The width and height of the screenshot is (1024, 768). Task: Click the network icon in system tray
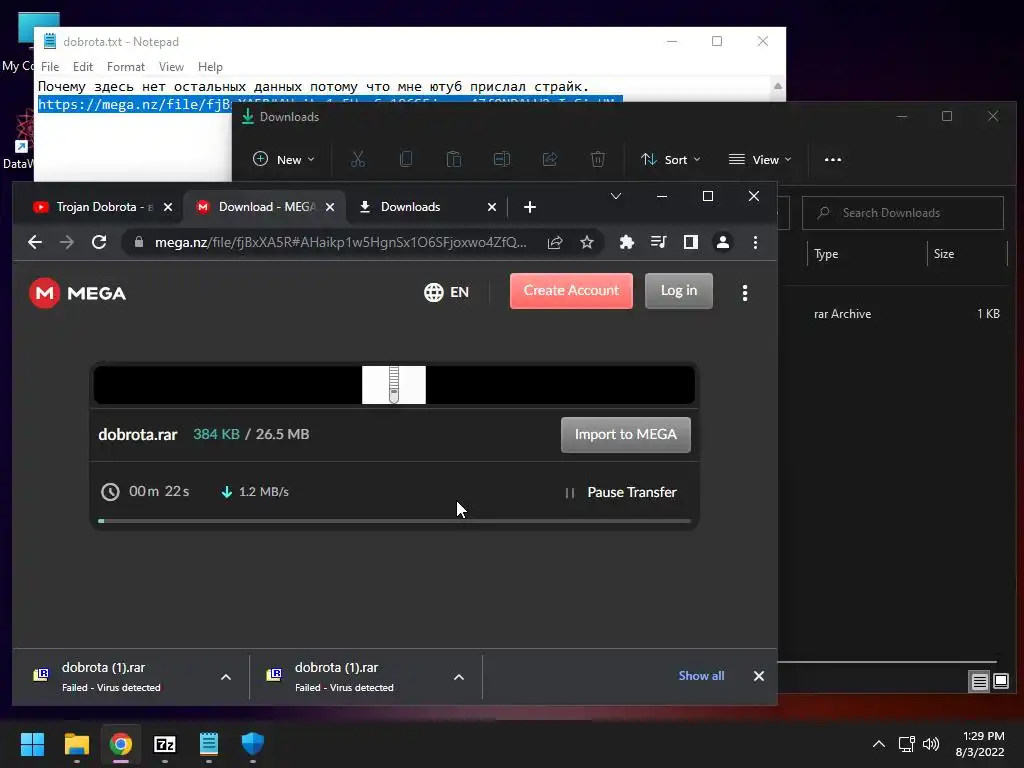906,744
